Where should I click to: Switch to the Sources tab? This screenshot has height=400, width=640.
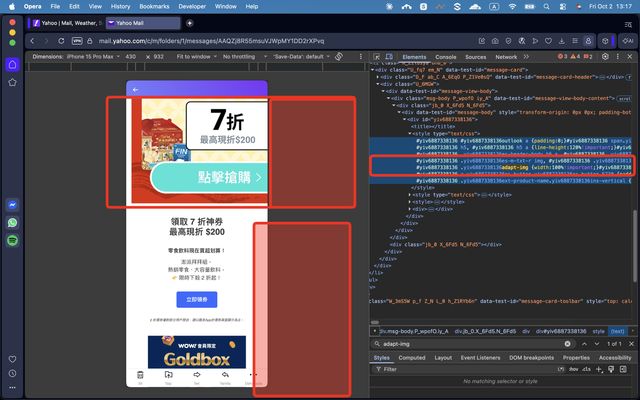tap(476, 57)
